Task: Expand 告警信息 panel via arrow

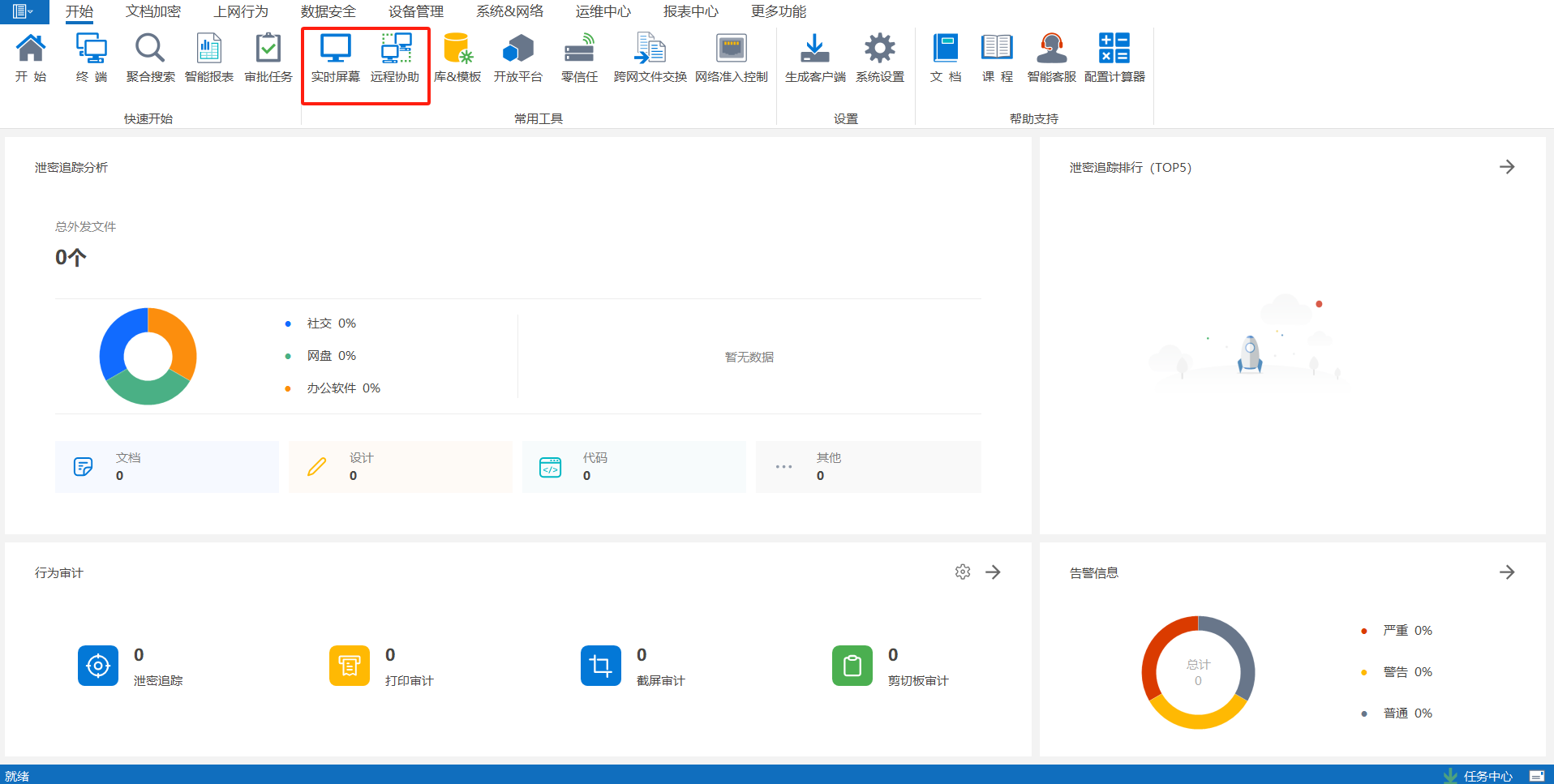Action: point(1507,572)
